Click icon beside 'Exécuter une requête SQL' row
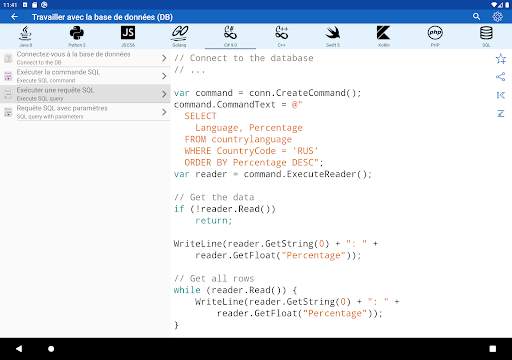This screenshot has height=360, width=512. click(8, 94)
